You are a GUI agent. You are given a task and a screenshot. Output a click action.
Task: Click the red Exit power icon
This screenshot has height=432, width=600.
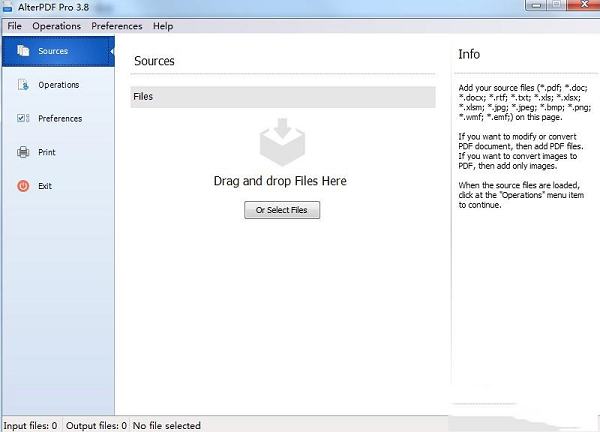[x=23, y=186]
